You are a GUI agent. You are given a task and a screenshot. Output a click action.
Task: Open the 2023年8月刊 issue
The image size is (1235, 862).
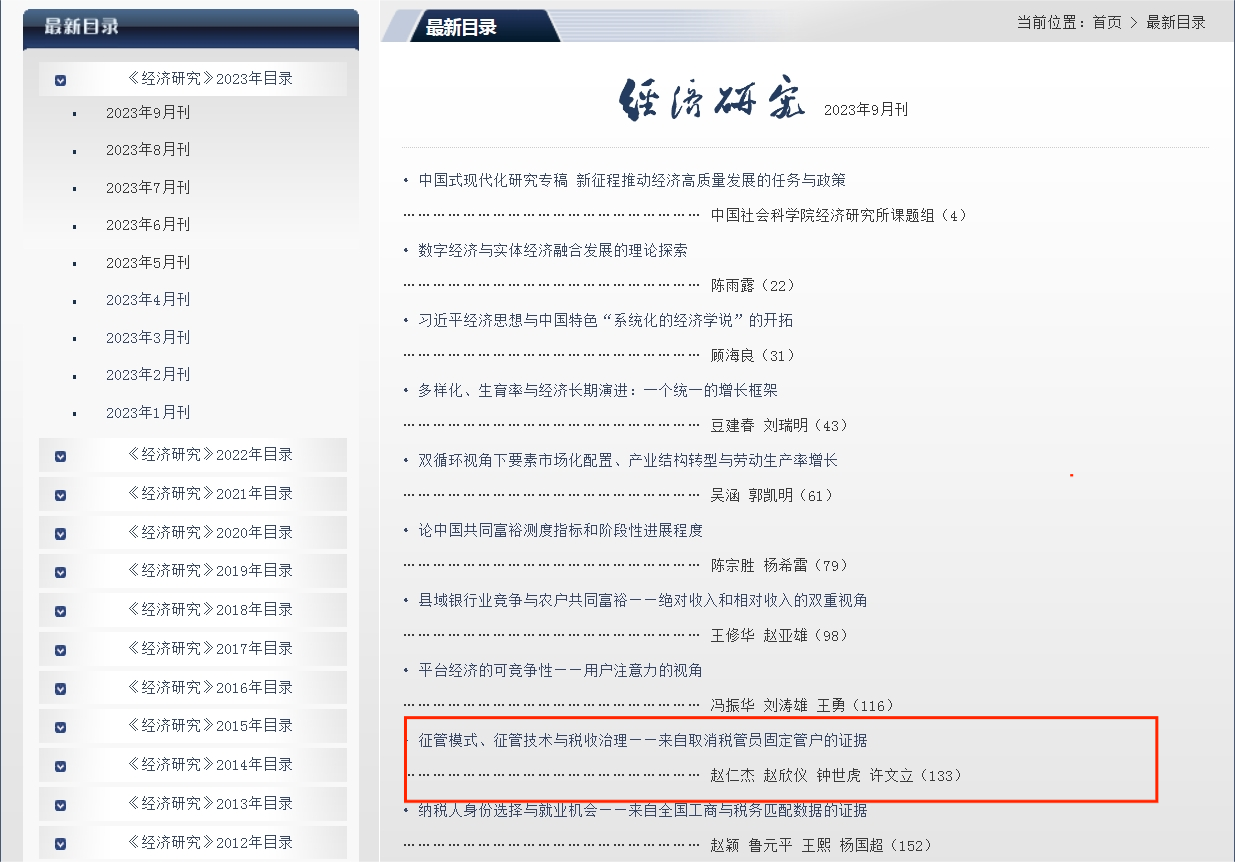(x=148, y=150)
